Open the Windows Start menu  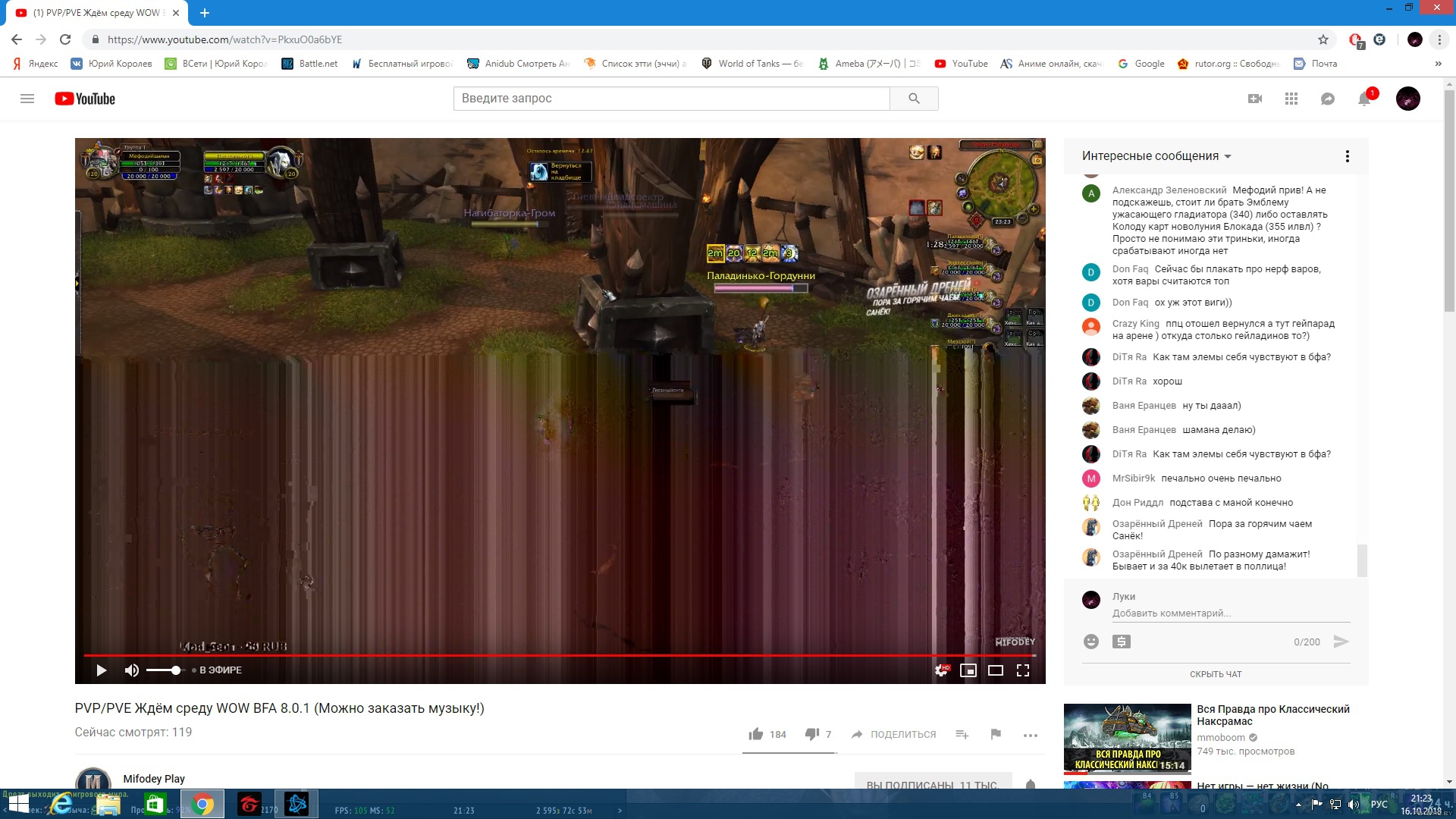click(18, 804)
